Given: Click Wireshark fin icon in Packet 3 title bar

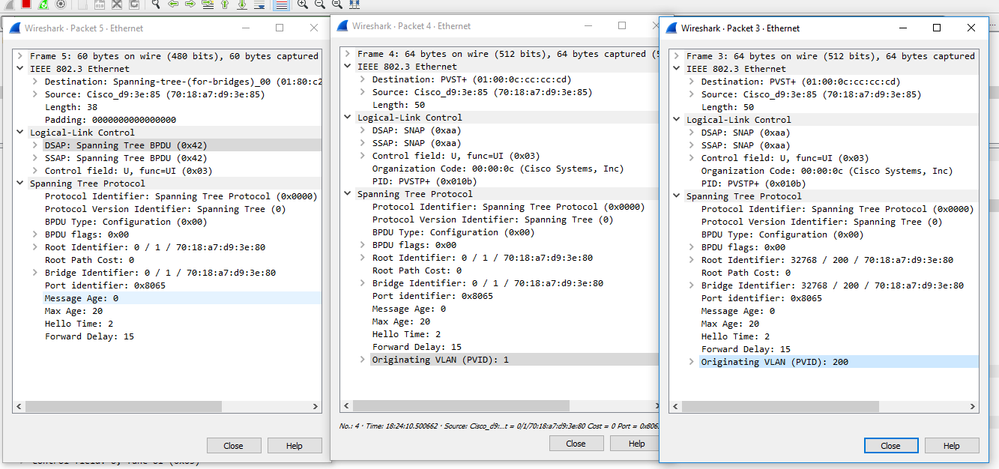Looking at the screenshot, I should tap(672, 28).
